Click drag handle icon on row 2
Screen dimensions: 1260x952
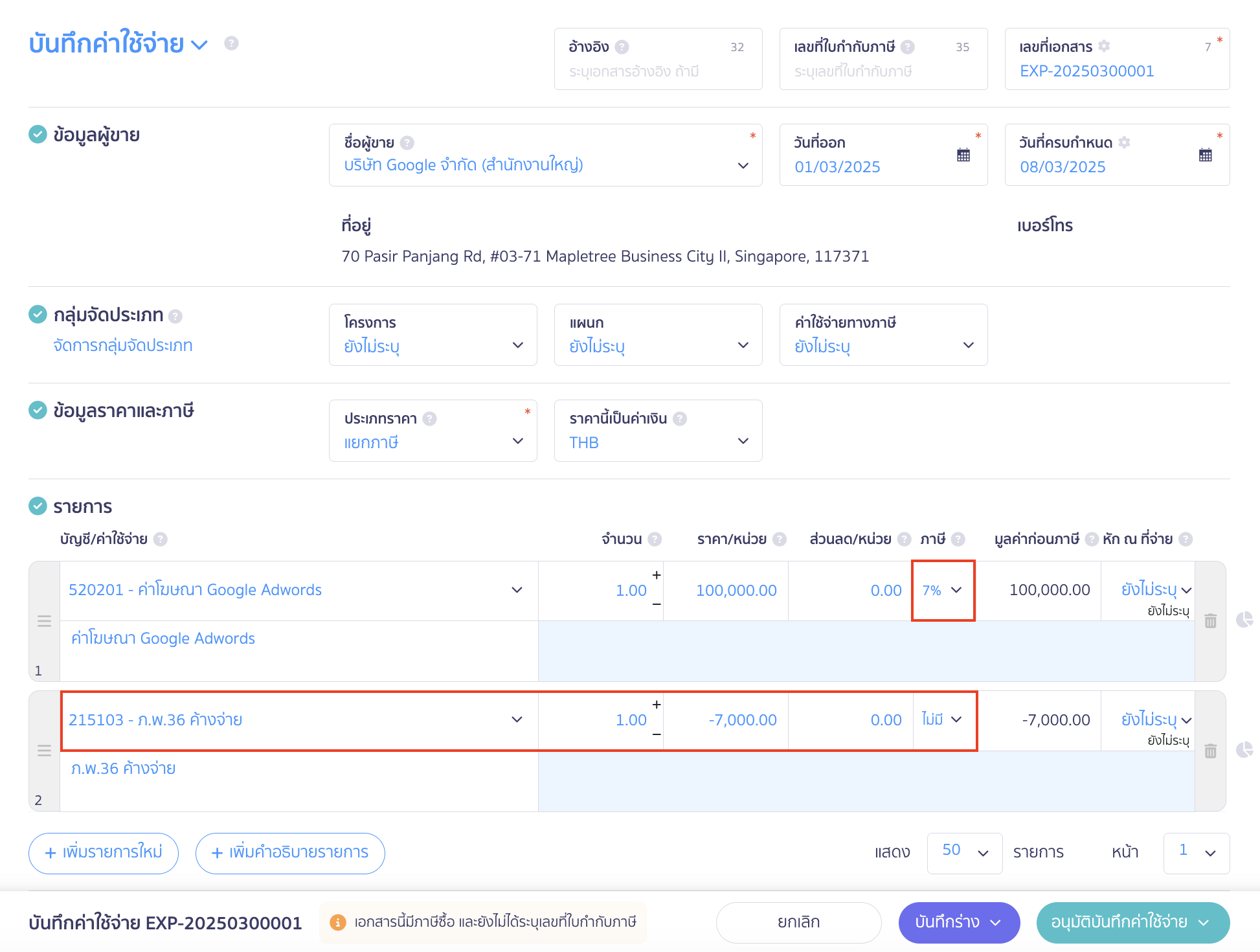tap(44, 751)
